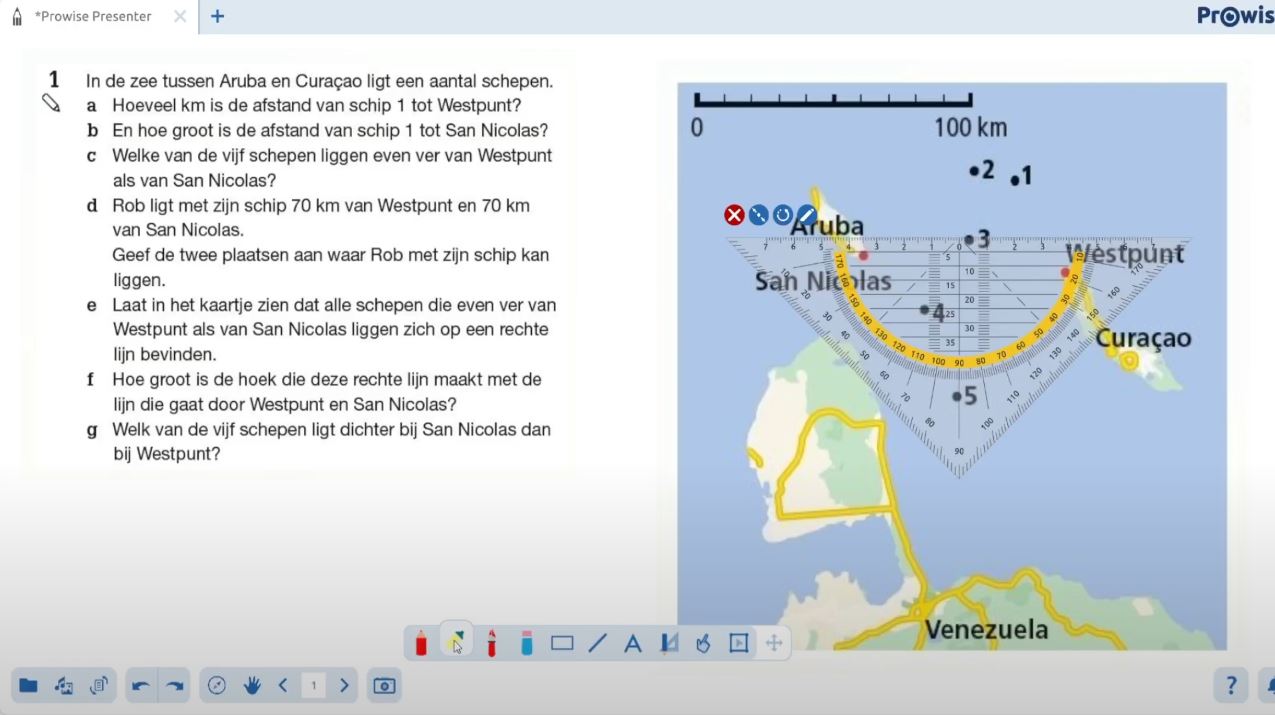
Task: Select the rectangle shape tool
Action: click(x=562, y=643)
